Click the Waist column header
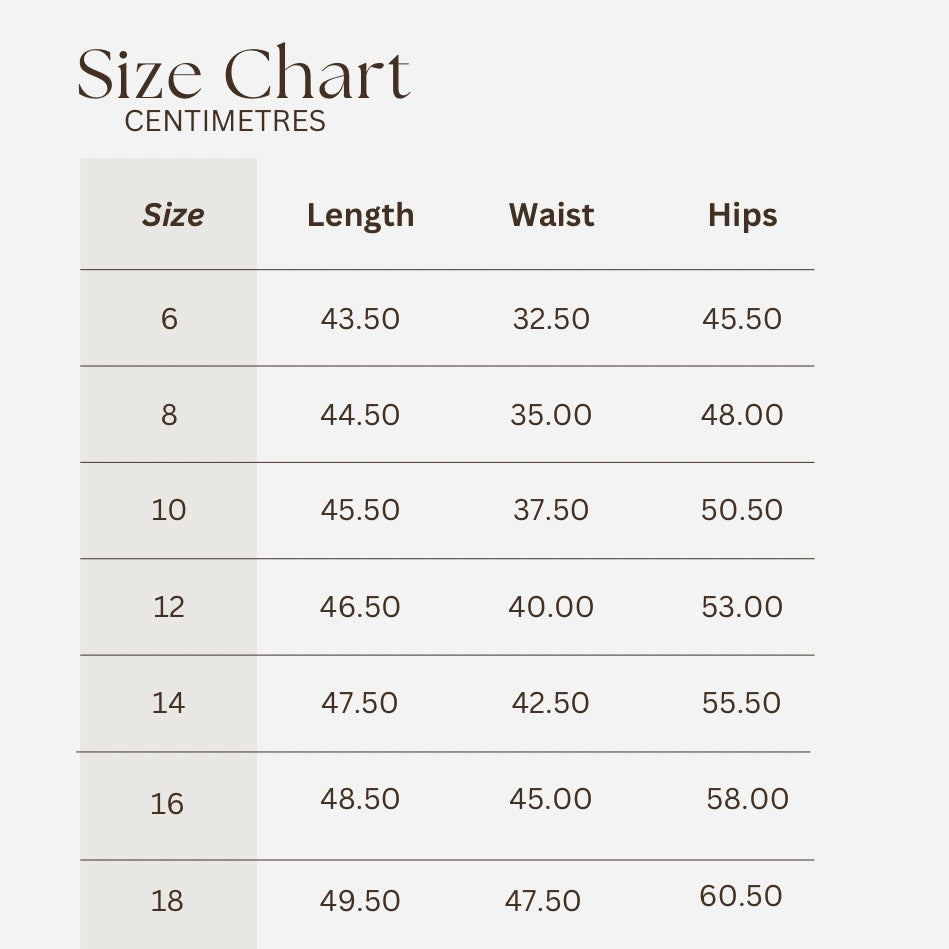This screenshot has height=949, width=949. coord(551,215)
